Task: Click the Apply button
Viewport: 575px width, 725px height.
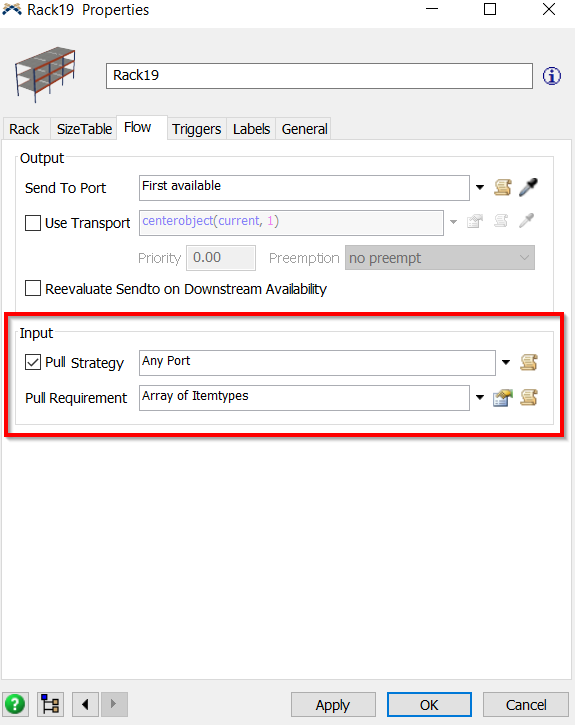Action: [333, 705]
